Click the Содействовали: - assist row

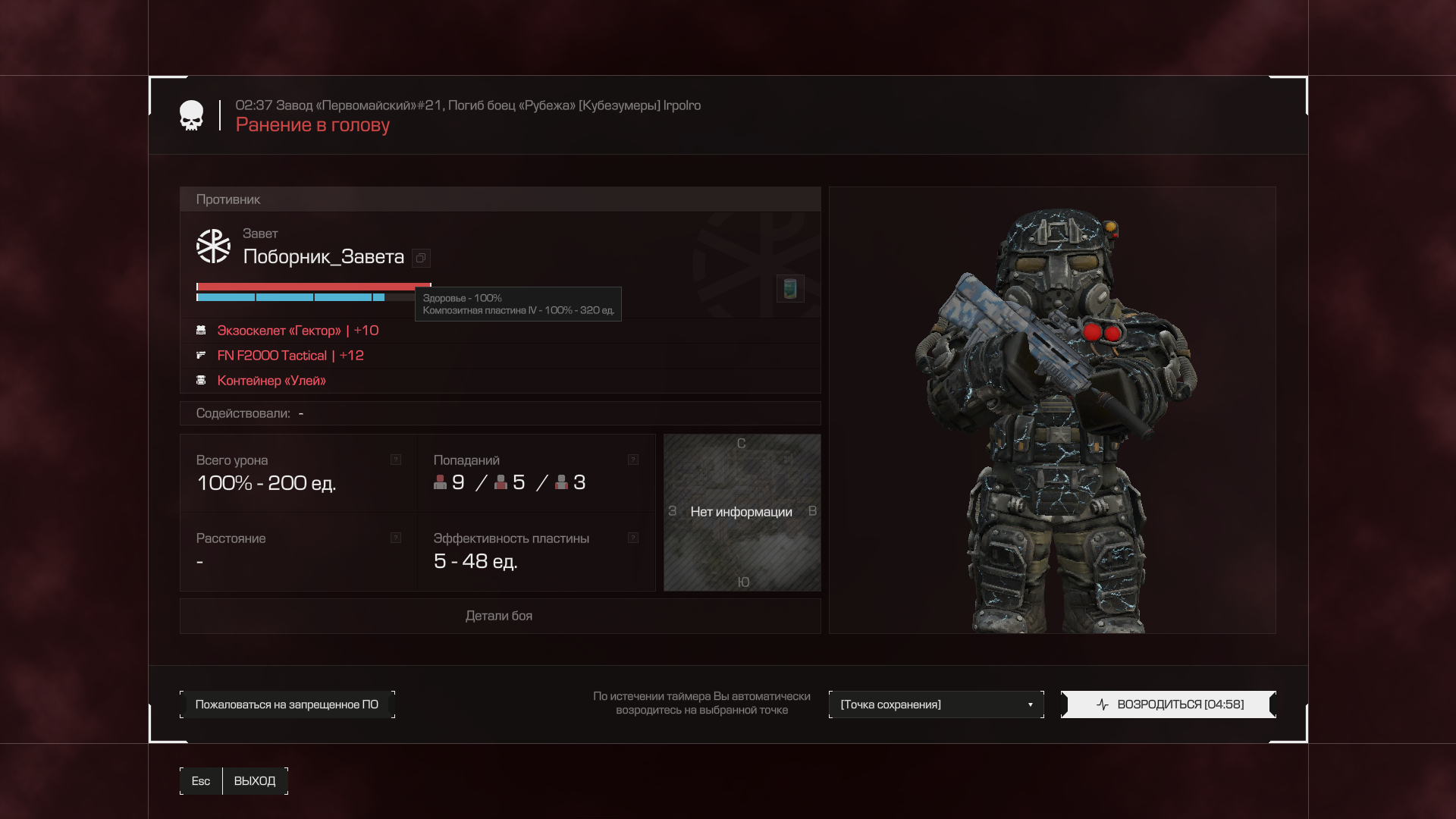coord(500,413)
